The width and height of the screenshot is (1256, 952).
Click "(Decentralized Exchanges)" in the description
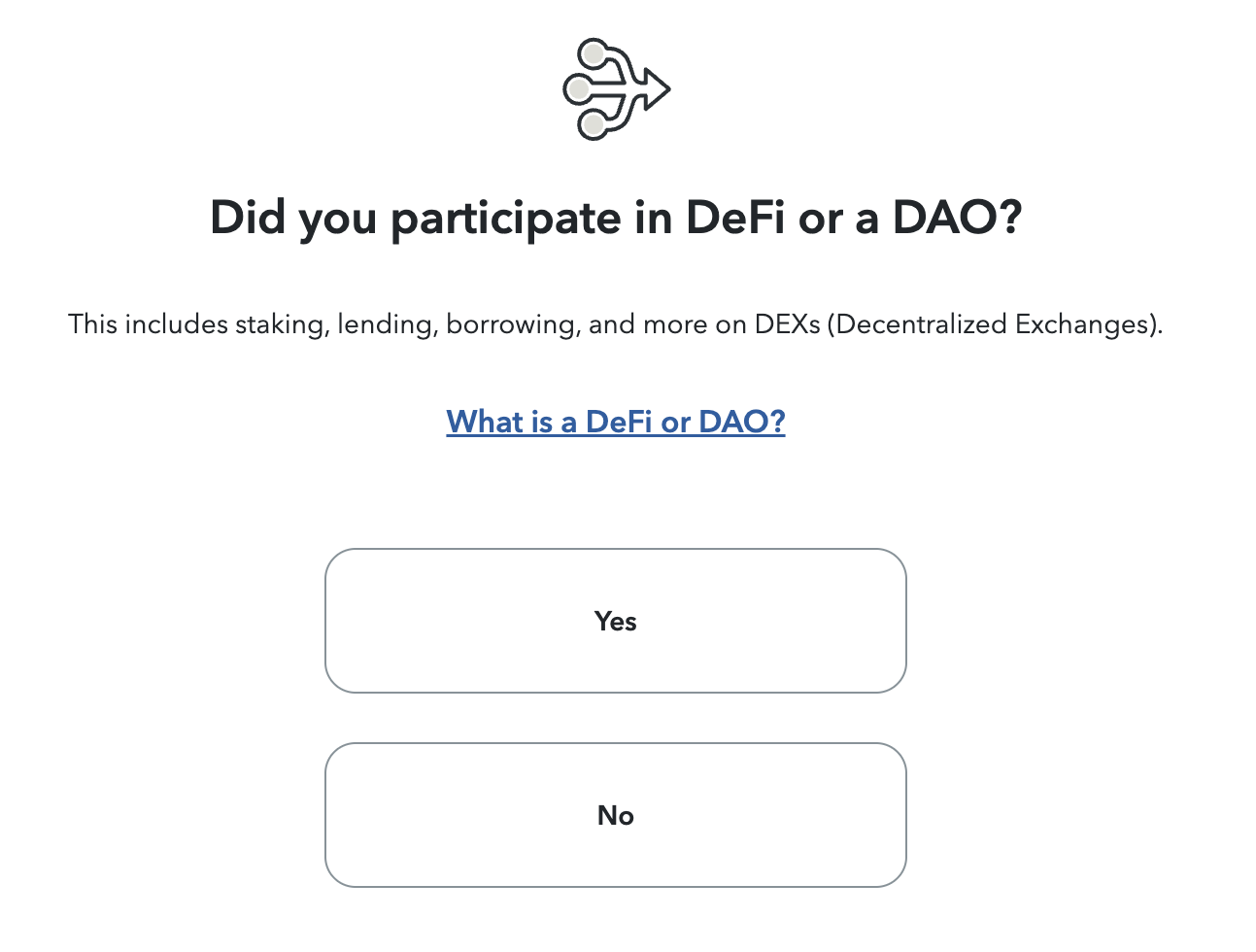point(995,324)
